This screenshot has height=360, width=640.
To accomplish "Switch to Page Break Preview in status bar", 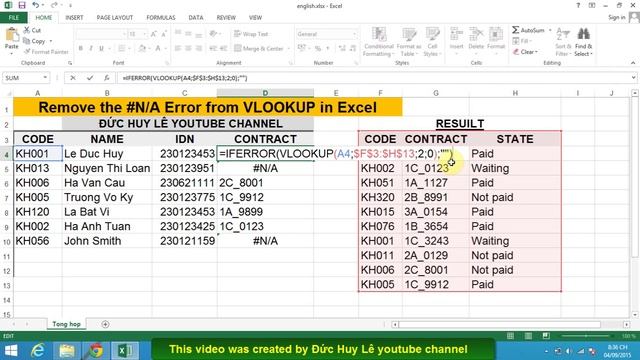I will (546, 336).
